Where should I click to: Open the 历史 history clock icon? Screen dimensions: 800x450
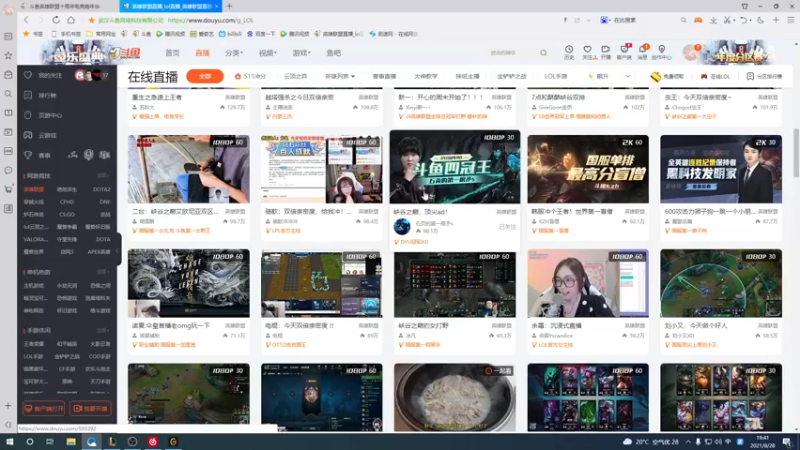tap(569, 52)
